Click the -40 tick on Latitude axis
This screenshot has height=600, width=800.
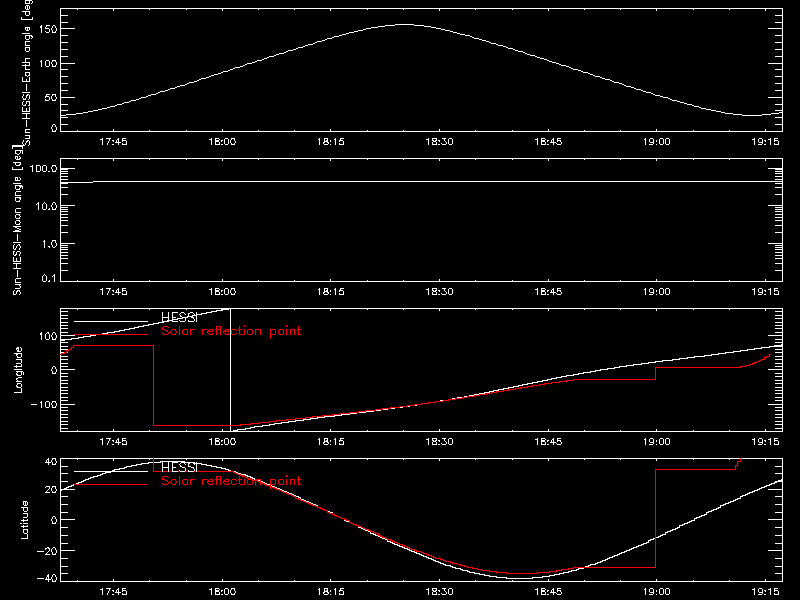click(47, 579)
